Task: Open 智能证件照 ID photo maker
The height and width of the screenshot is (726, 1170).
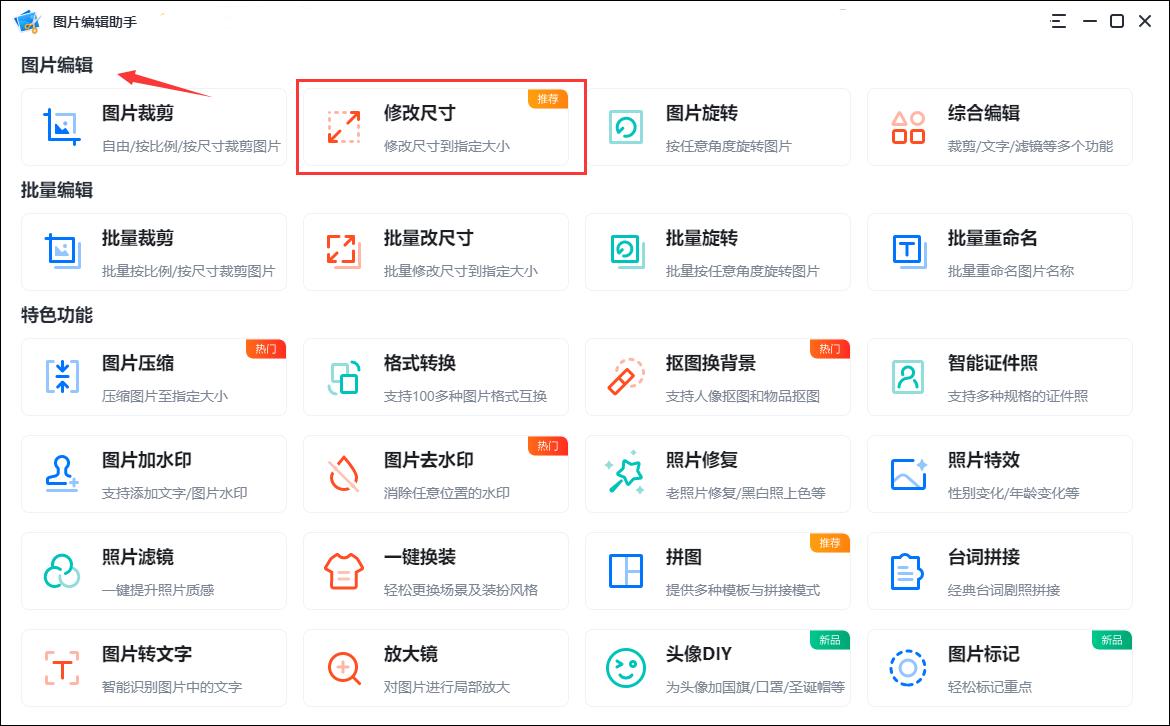Action: click(1000, 377)
